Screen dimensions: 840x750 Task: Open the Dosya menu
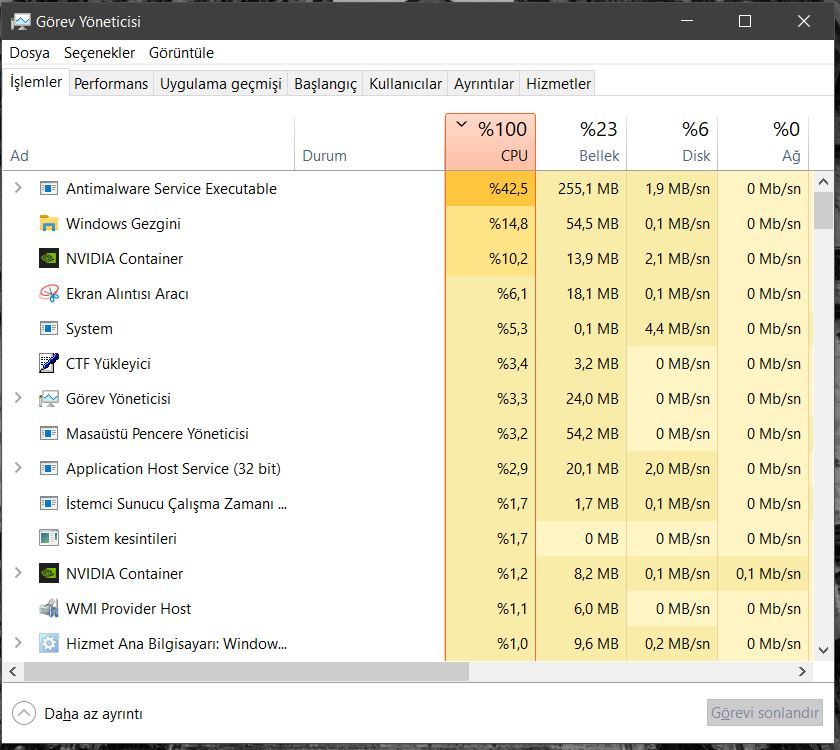[x=29, y=53]
